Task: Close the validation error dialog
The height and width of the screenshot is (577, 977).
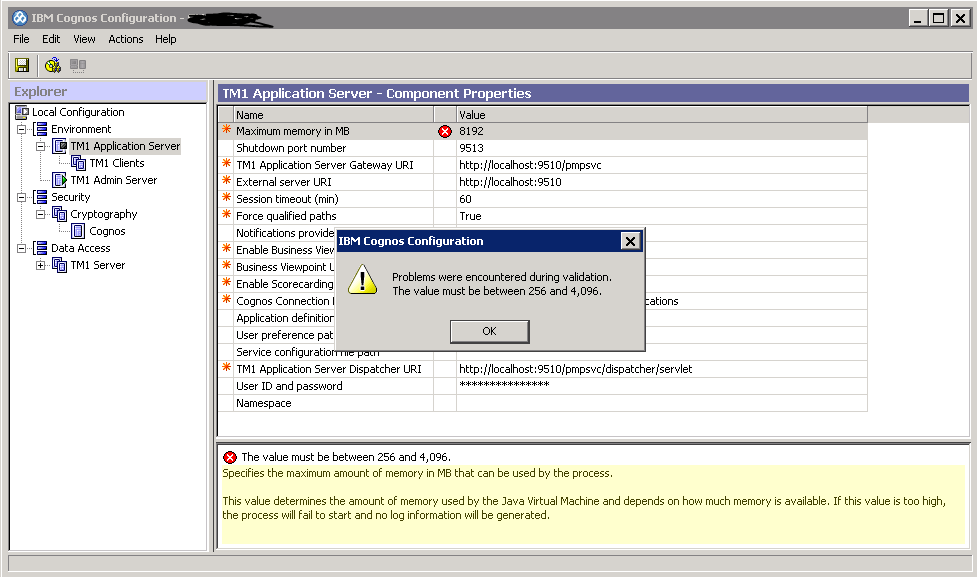Action: point(630,241)
